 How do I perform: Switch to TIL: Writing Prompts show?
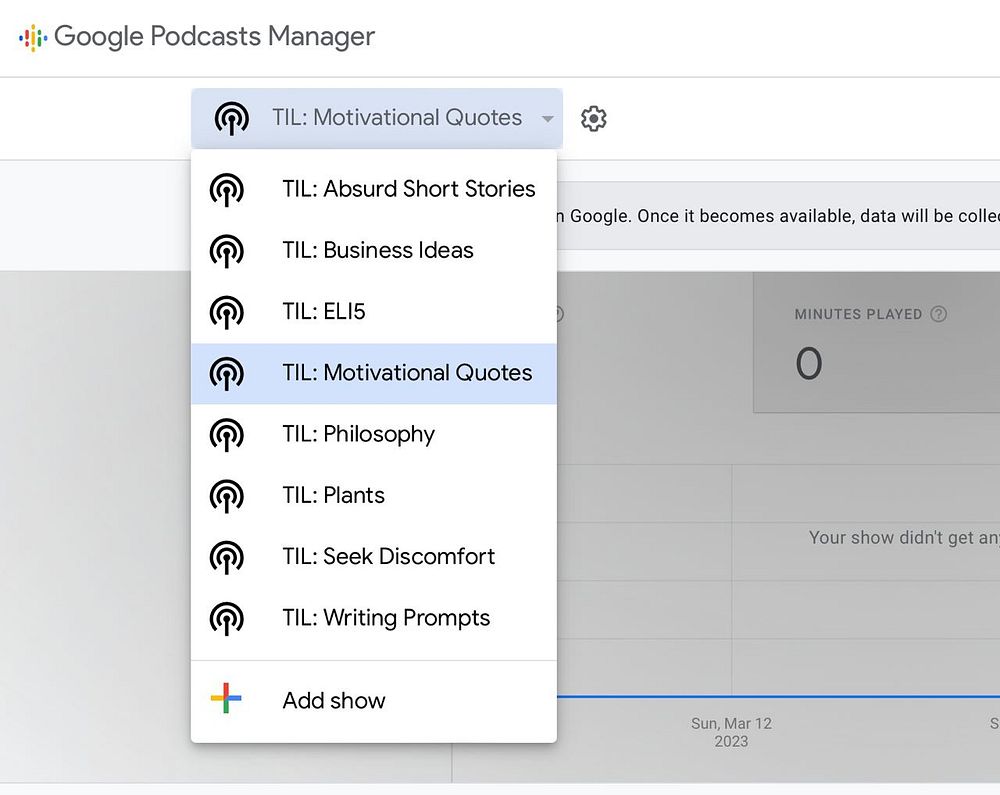coord(386,618)
